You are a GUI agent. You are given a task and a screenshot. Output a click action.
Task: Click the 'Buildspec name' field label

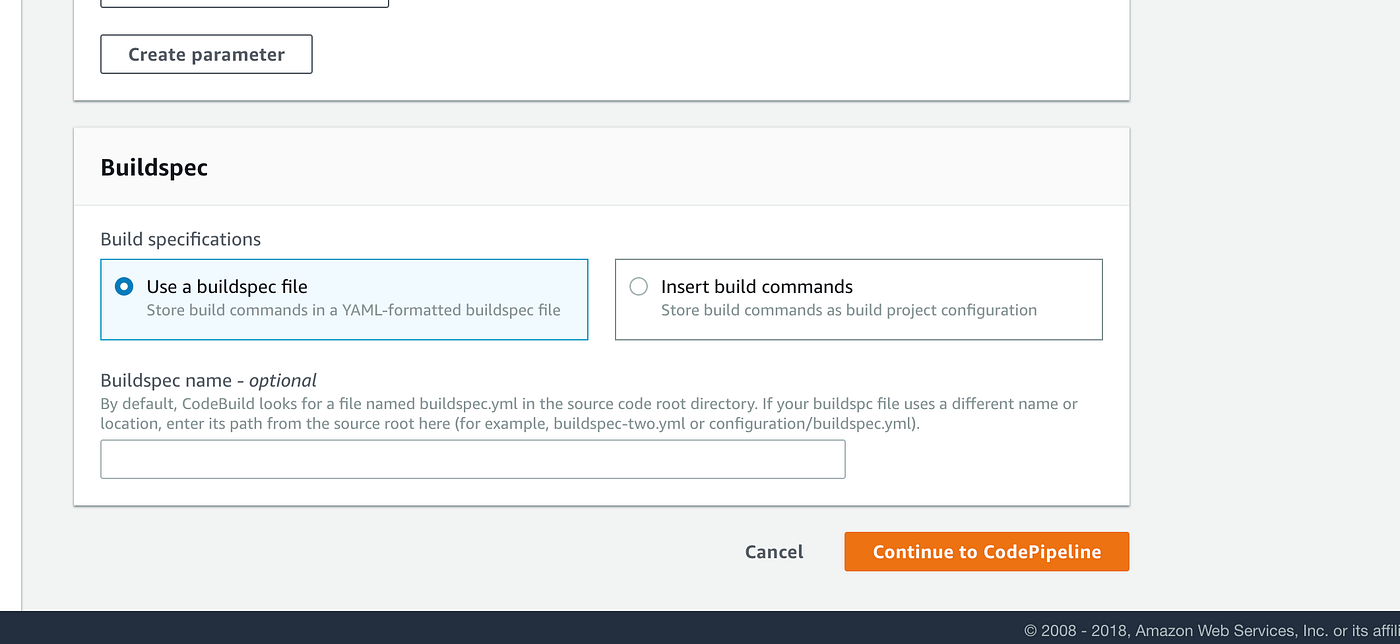pyautogui.click(x=166, y=380)
